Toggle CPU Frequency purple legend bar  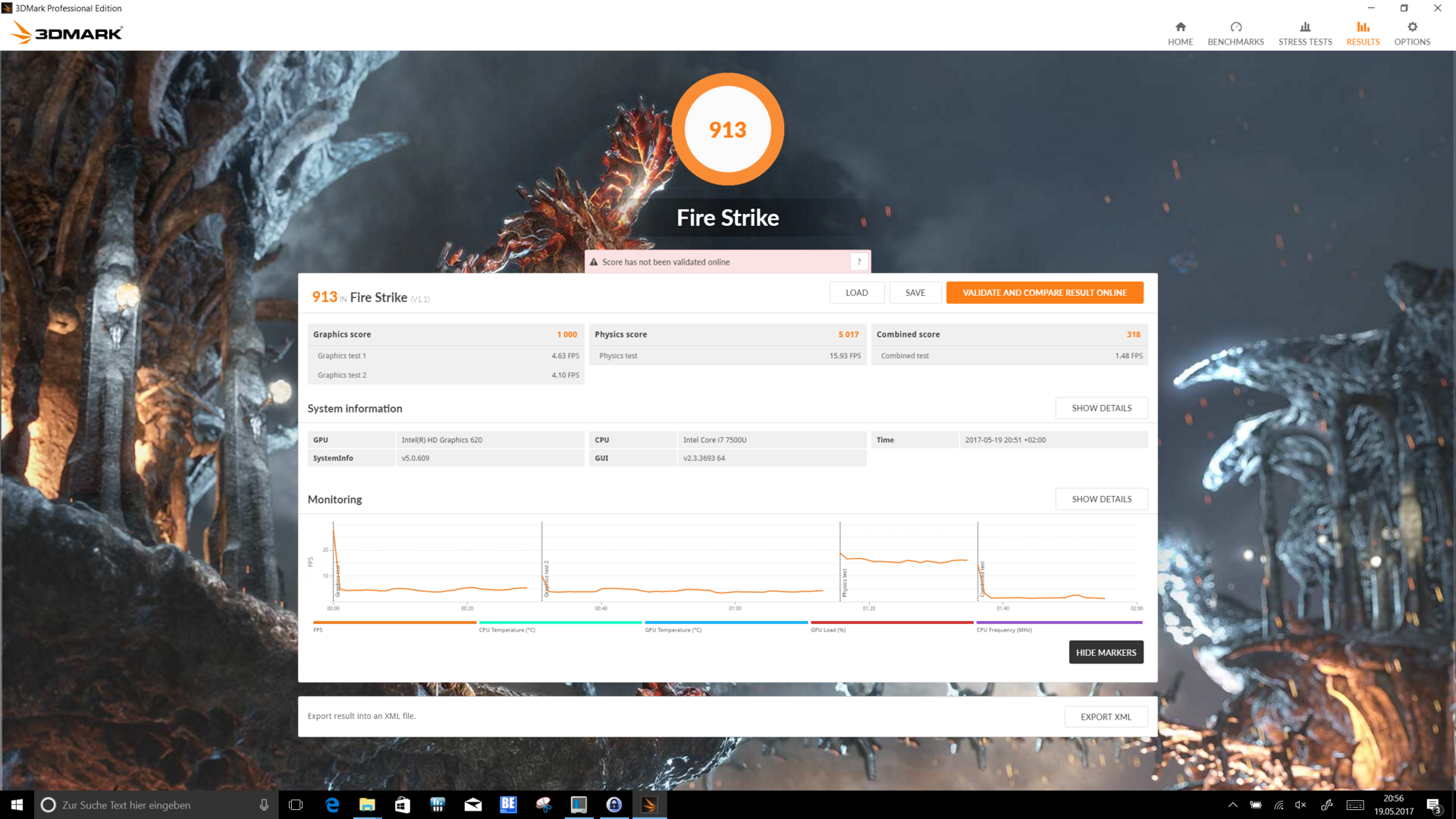(x=1059, y=623)
